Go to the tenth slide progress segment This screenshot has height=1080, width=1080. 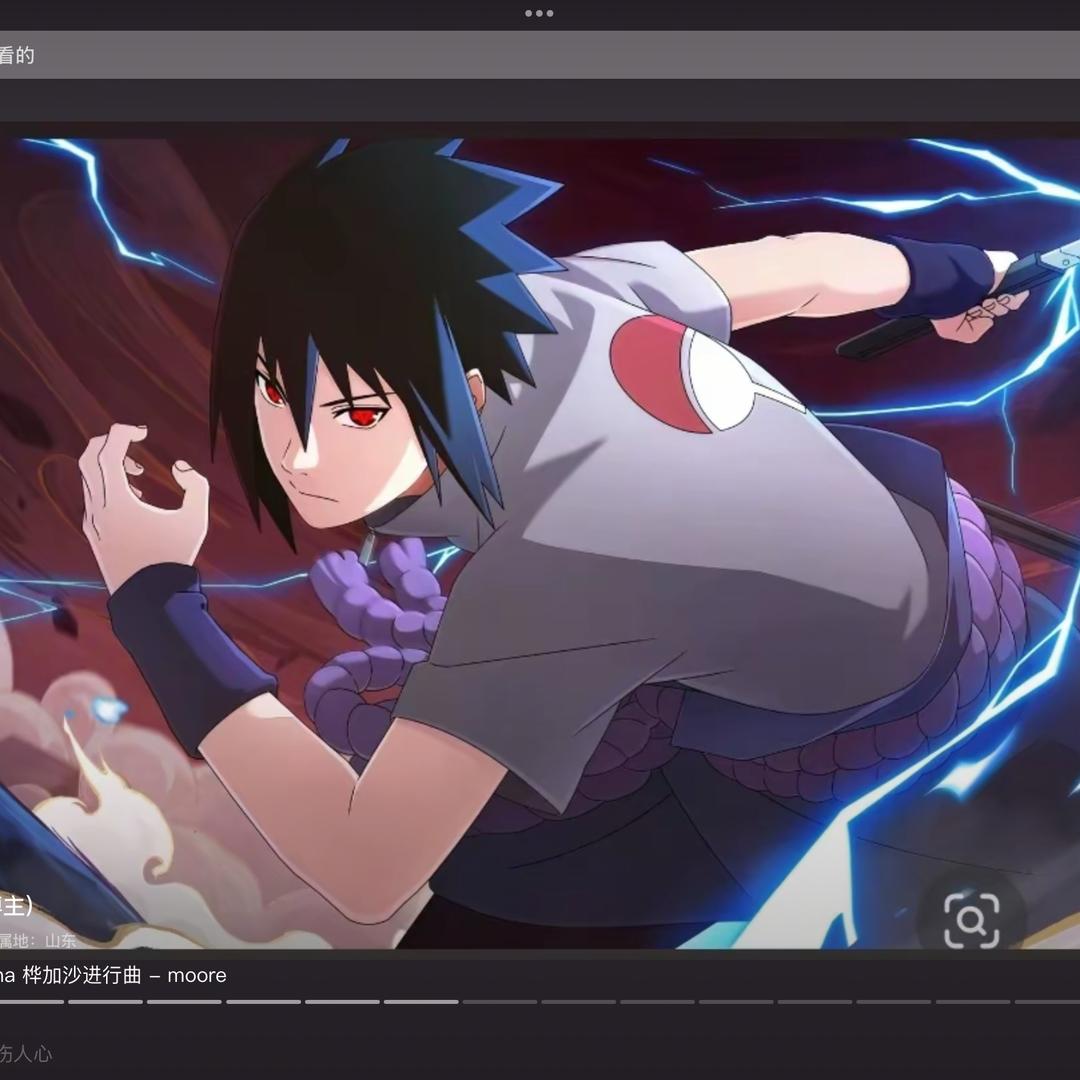click(736, 1001)
